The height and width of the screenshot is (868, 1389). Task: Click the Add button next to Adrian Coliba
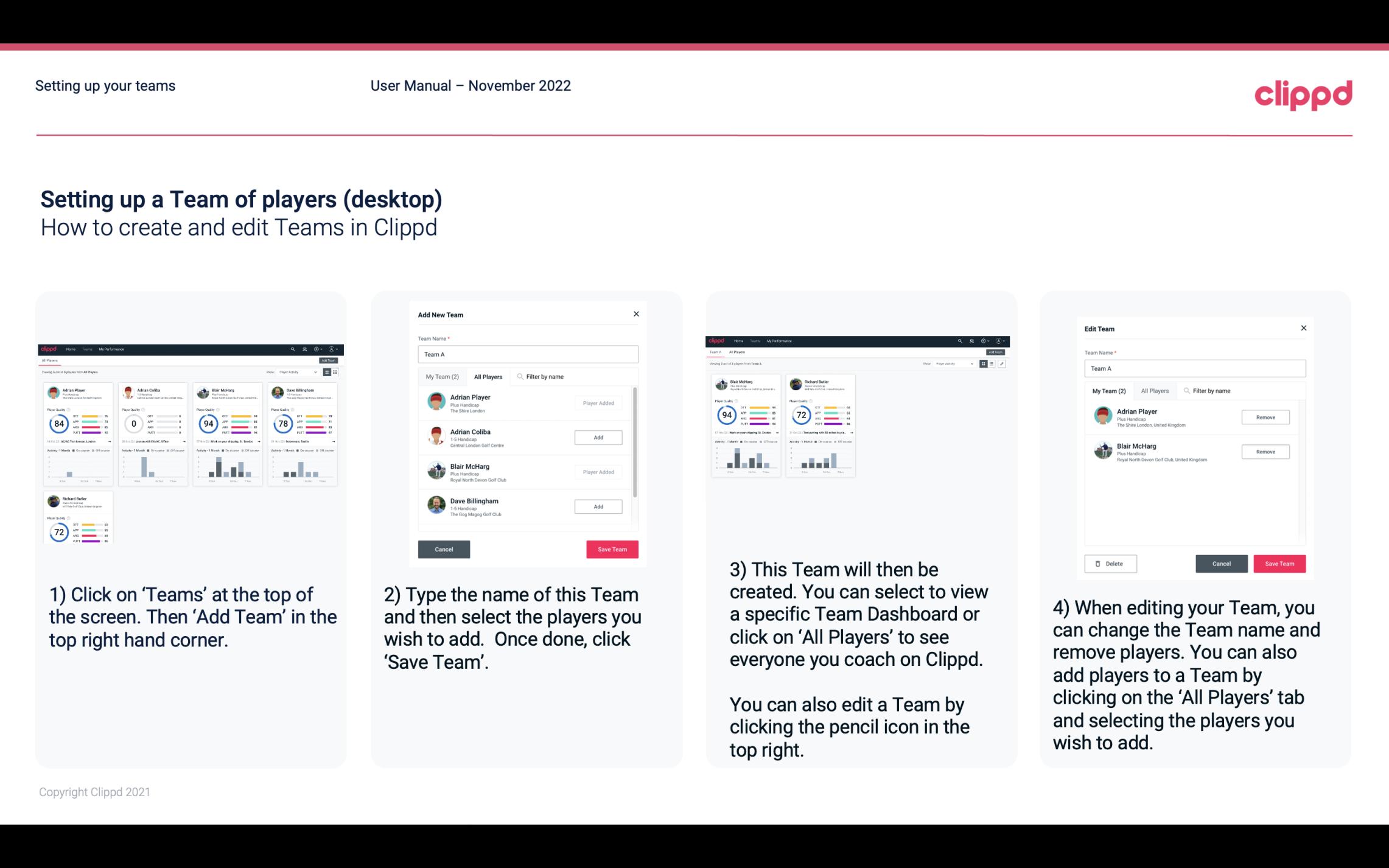point(598,437)
